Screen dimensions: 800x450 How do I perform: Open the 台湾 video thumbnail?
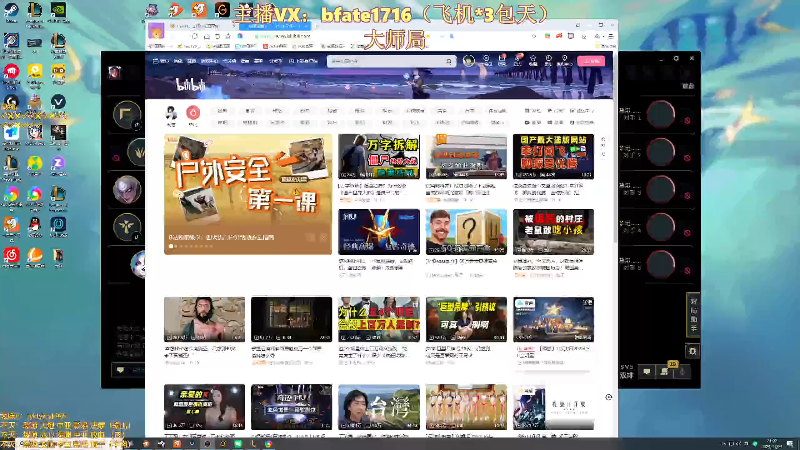[379, 407]
